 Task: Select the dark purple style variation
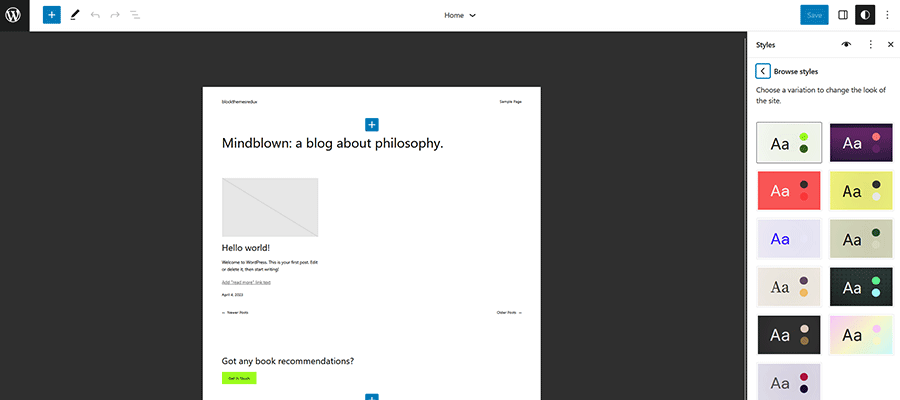pyautogui.click(x=861, y=142)
